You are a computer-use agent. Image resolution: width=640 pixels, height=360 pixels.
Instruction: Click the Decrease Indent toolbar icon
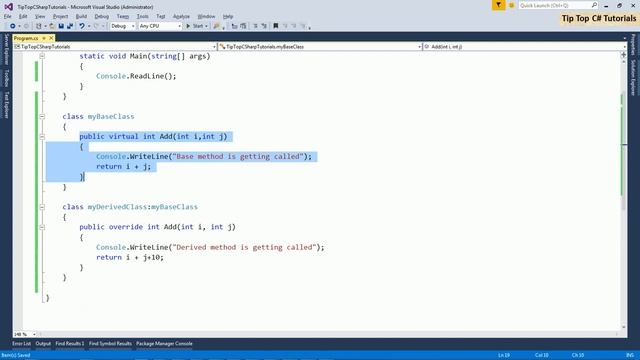pyautogui.click(x=234, y=26)
